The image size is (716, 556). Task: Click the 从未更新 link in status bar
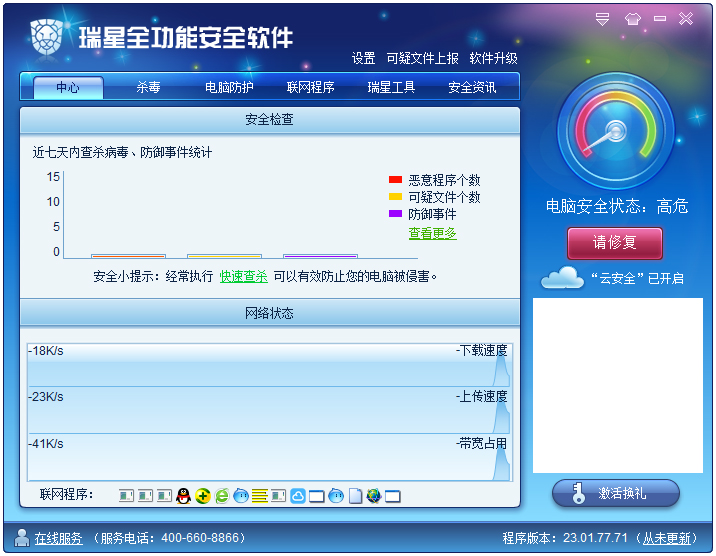coord(667,538)
